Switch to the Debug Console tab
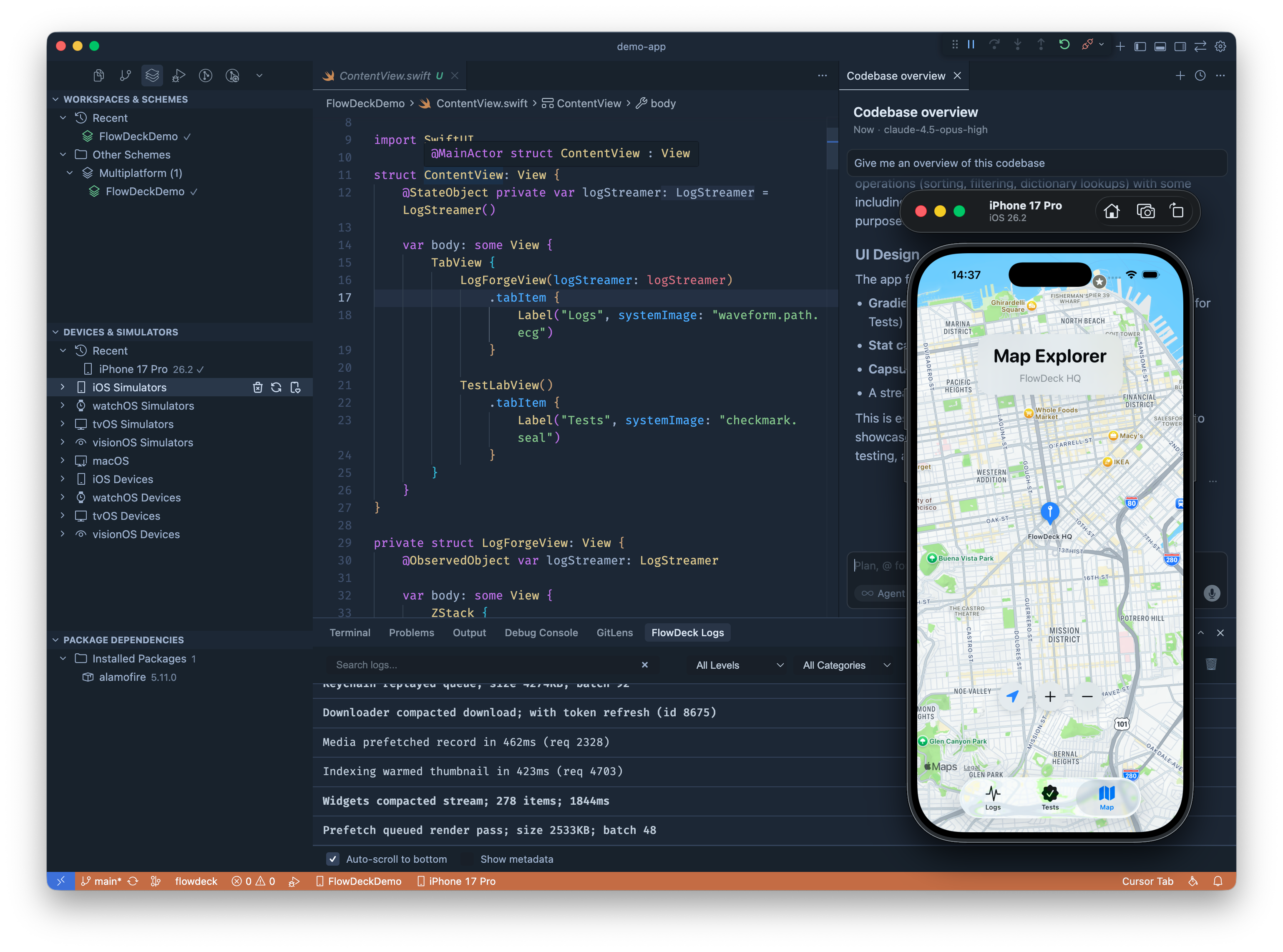This screenshot has width=1283, height=952. [541, 632]
